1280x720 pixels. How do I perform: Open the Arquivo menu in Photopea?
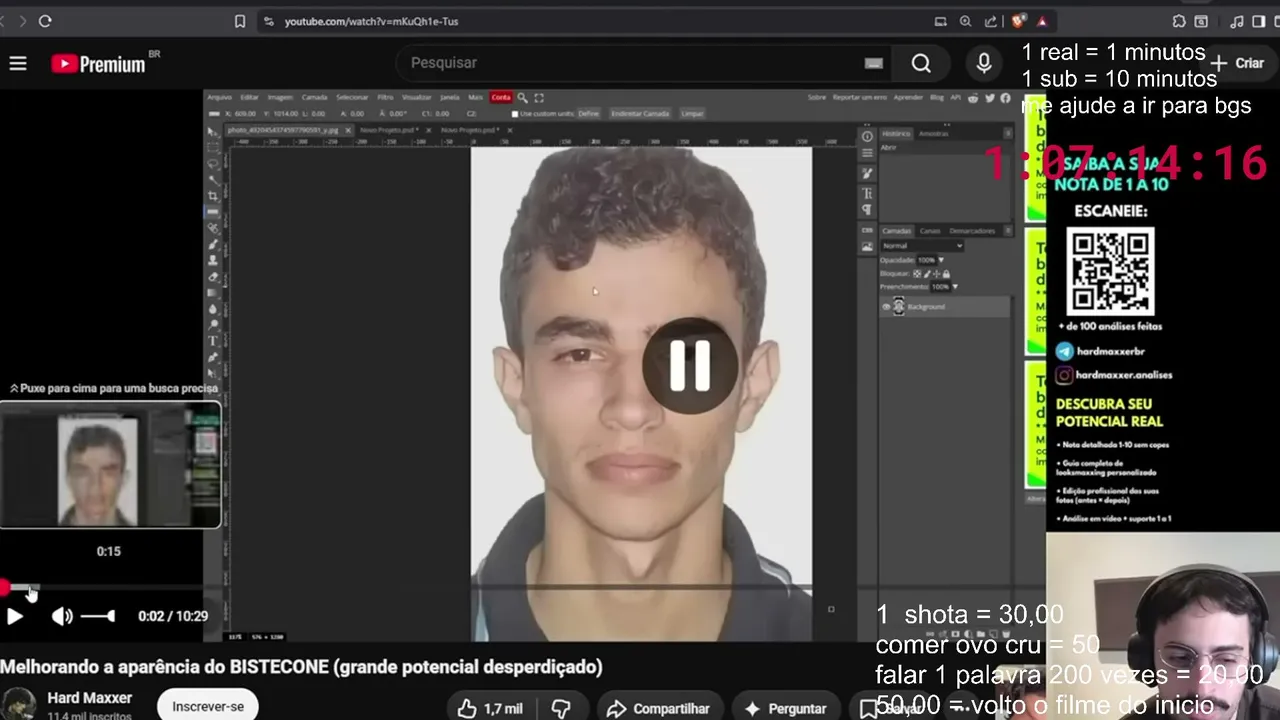(x=220, y=97)
